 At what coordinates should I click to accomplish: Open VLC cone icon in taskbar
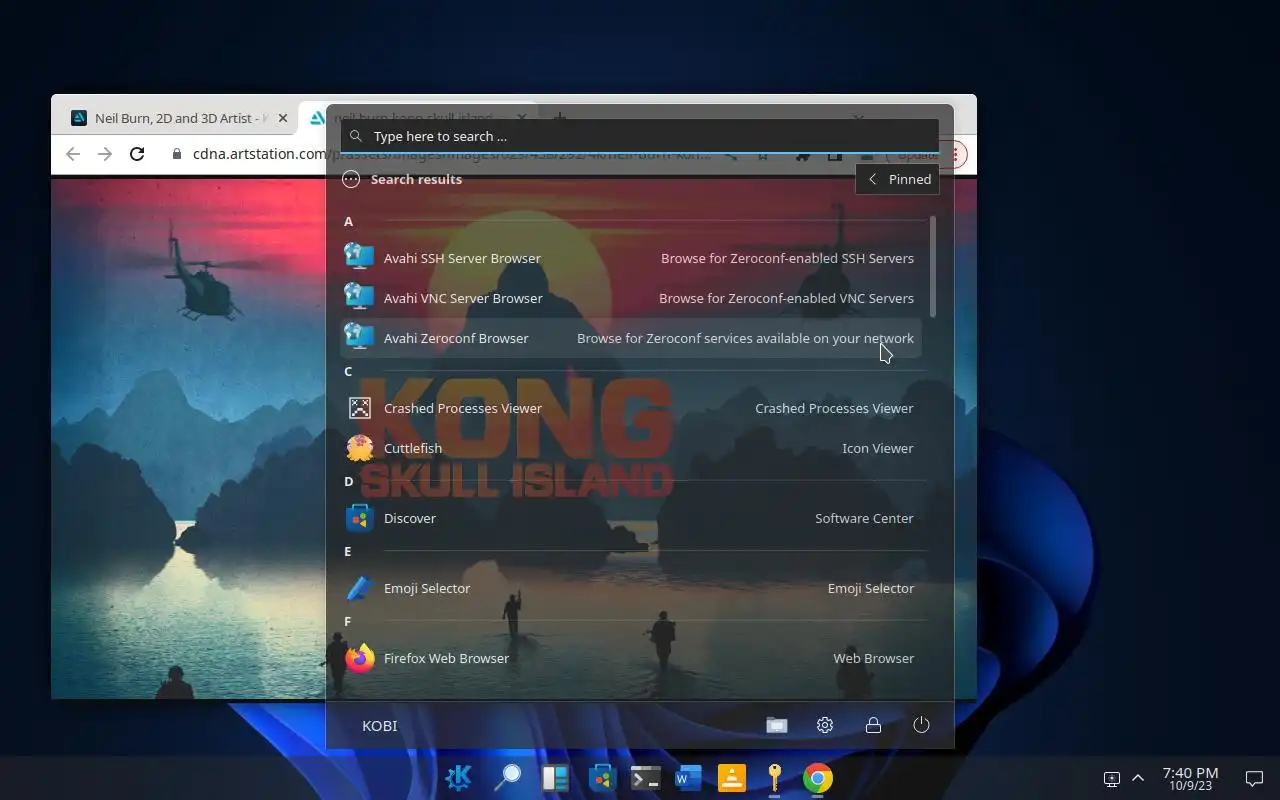click(732, 778)
